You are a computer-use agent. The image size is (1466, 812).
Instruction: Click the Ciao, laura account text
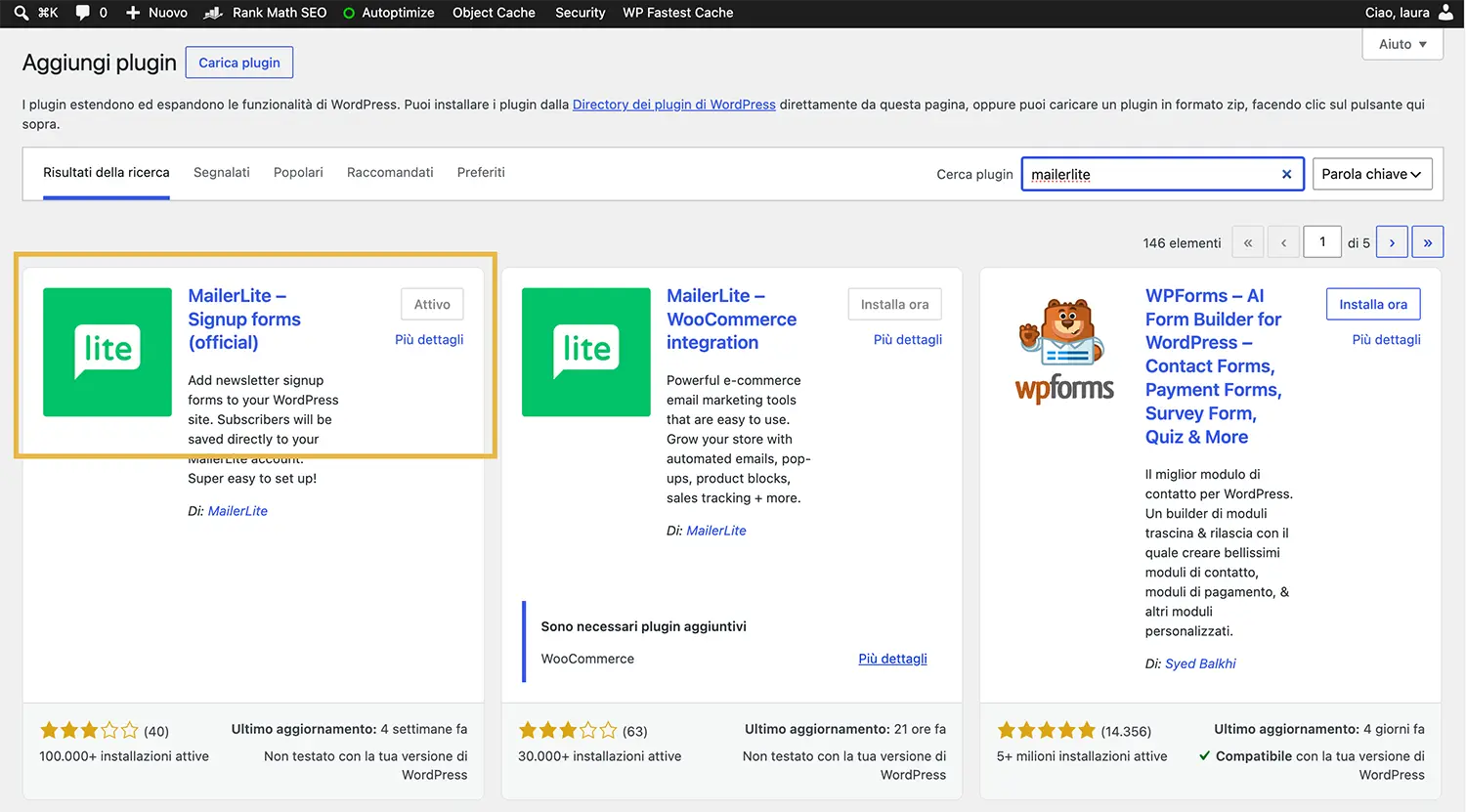point(1397,13)
